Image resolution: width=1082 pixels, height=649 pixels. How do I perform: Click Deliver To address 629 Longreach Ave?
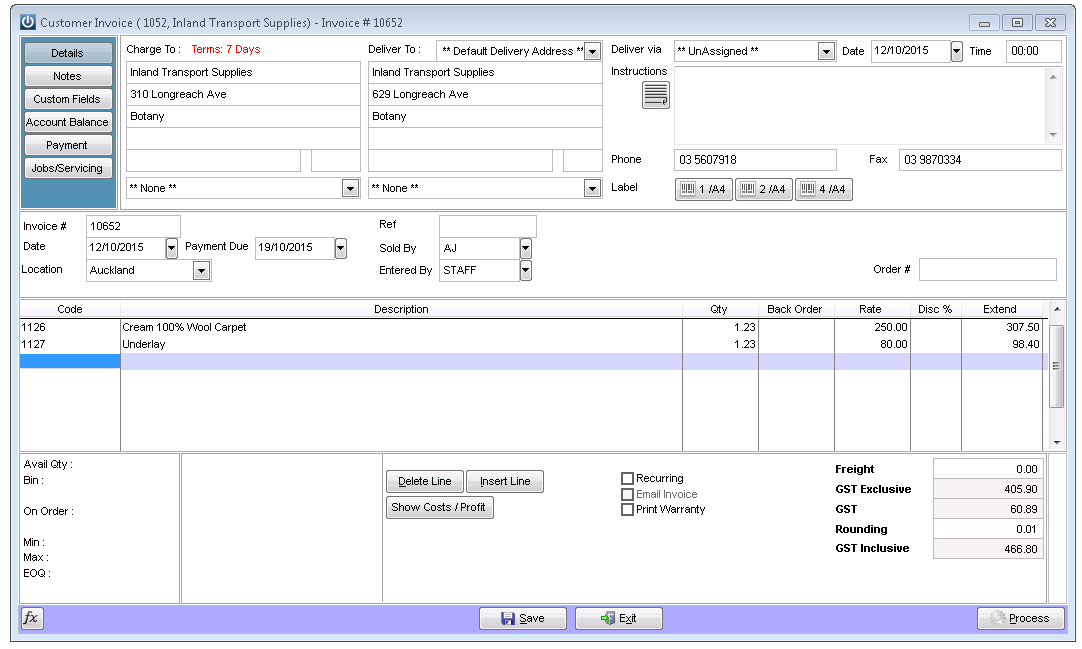(x=485, y=94)
